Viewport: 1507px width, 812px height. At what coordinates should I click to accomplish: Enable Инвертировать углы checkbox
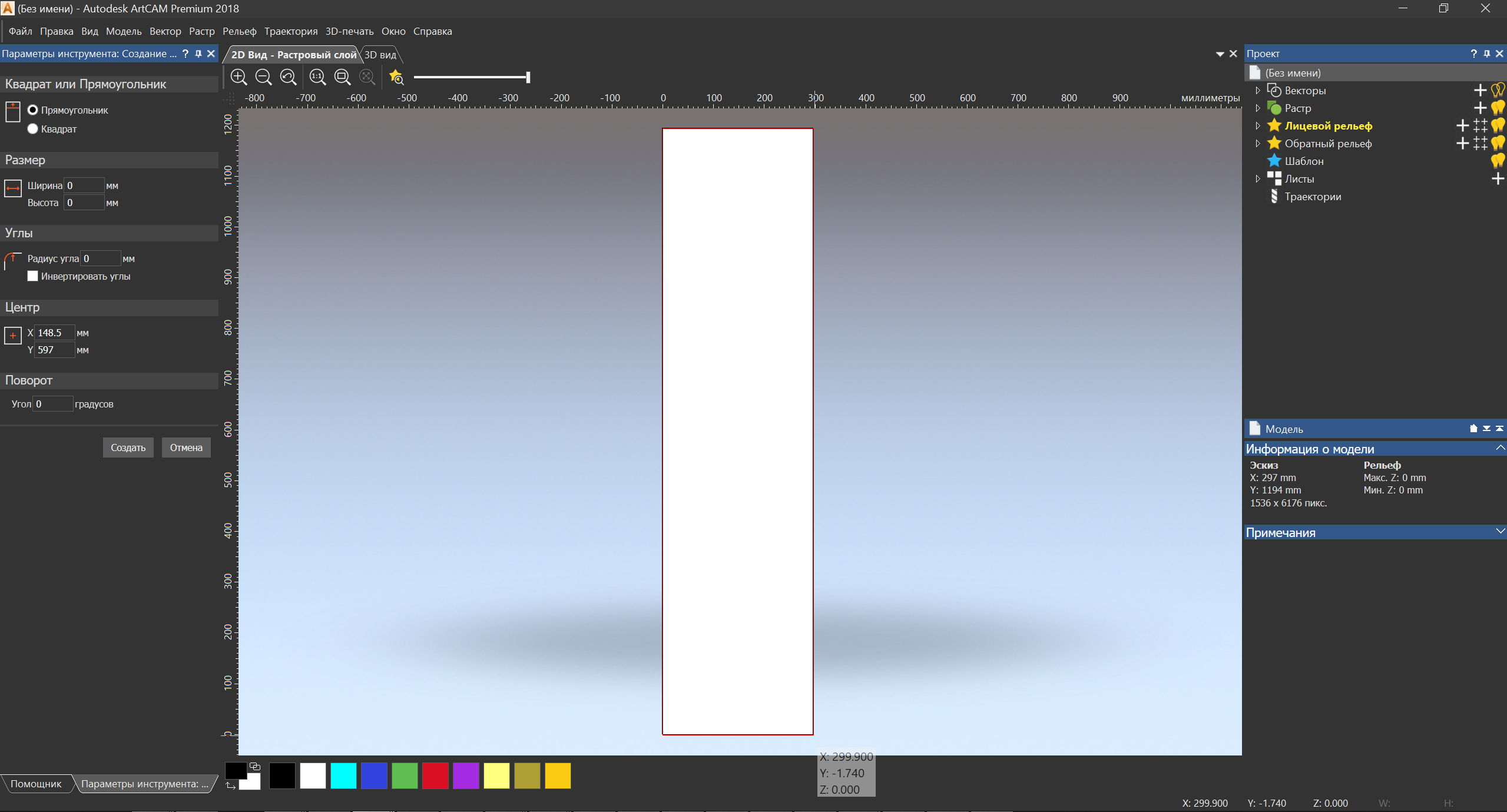pyautogui.click(x=33, y=276)
